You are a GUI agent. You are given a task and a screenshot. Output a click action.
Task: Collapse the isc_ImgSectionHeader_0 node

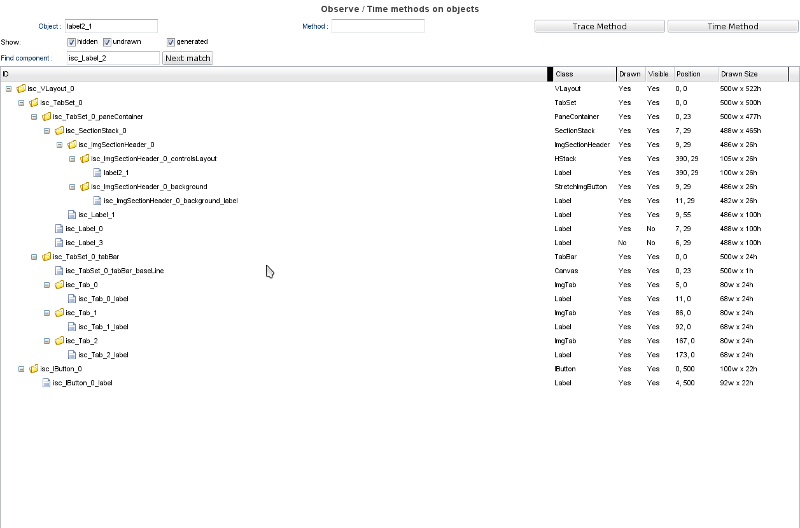59,145
